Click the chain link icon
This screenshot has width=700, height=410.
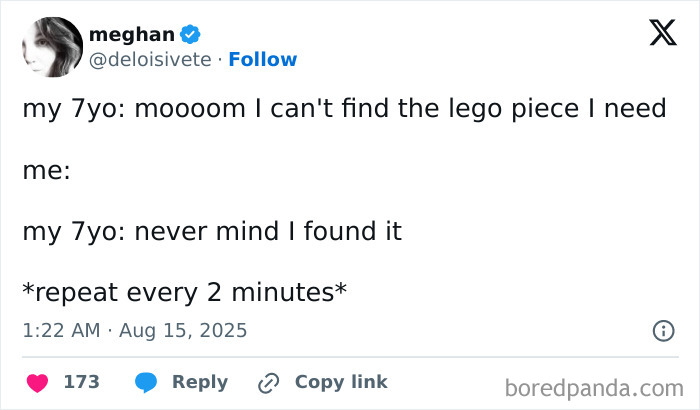point(268,382)
